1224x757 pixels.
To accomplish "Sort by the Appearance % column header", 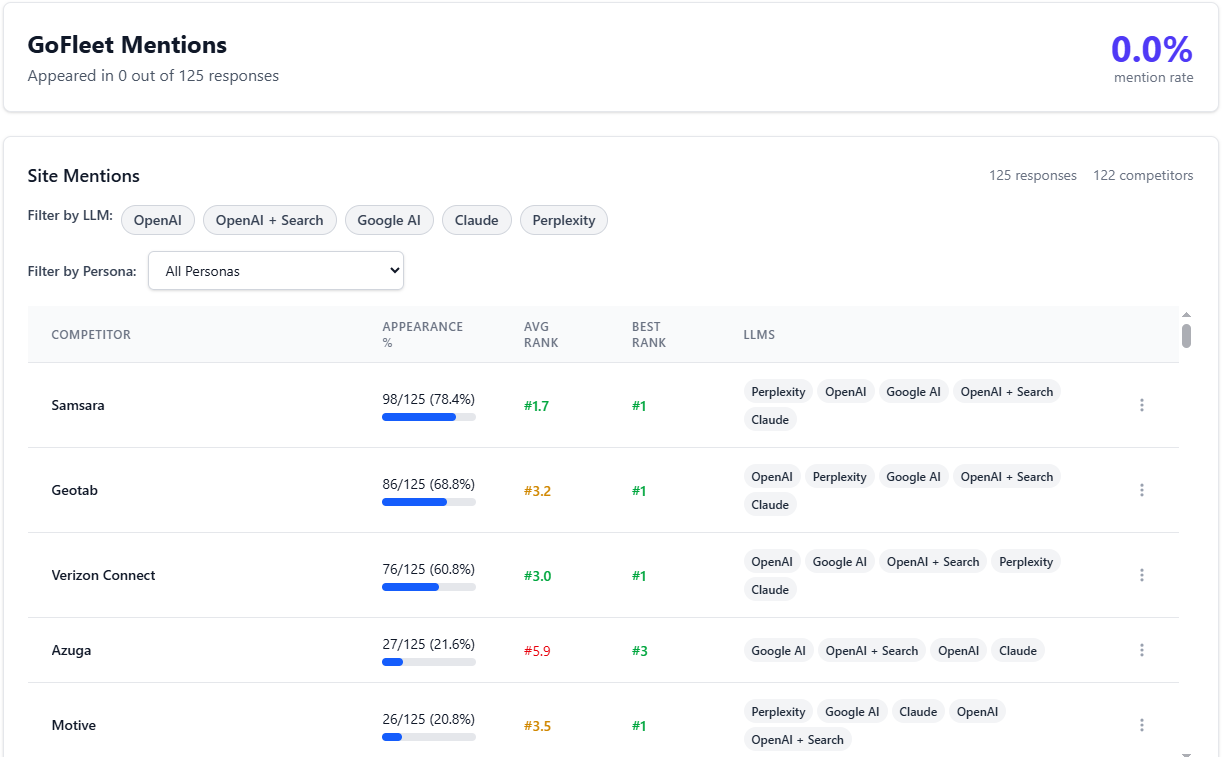I will [x=422, y=335].
